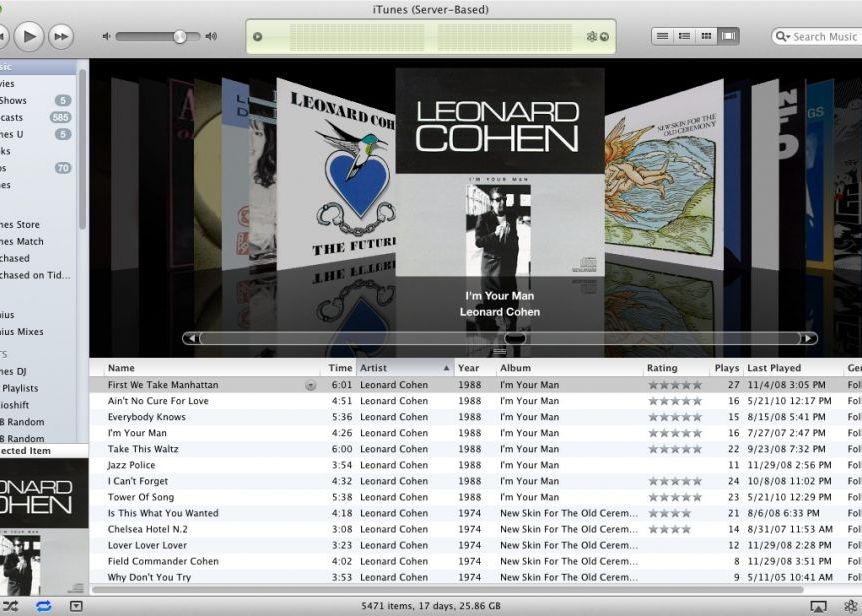The width and height of the screenshot is (862, 616).
Task: Toggle the artwork viewer panel button
Action: coord(76,606)
